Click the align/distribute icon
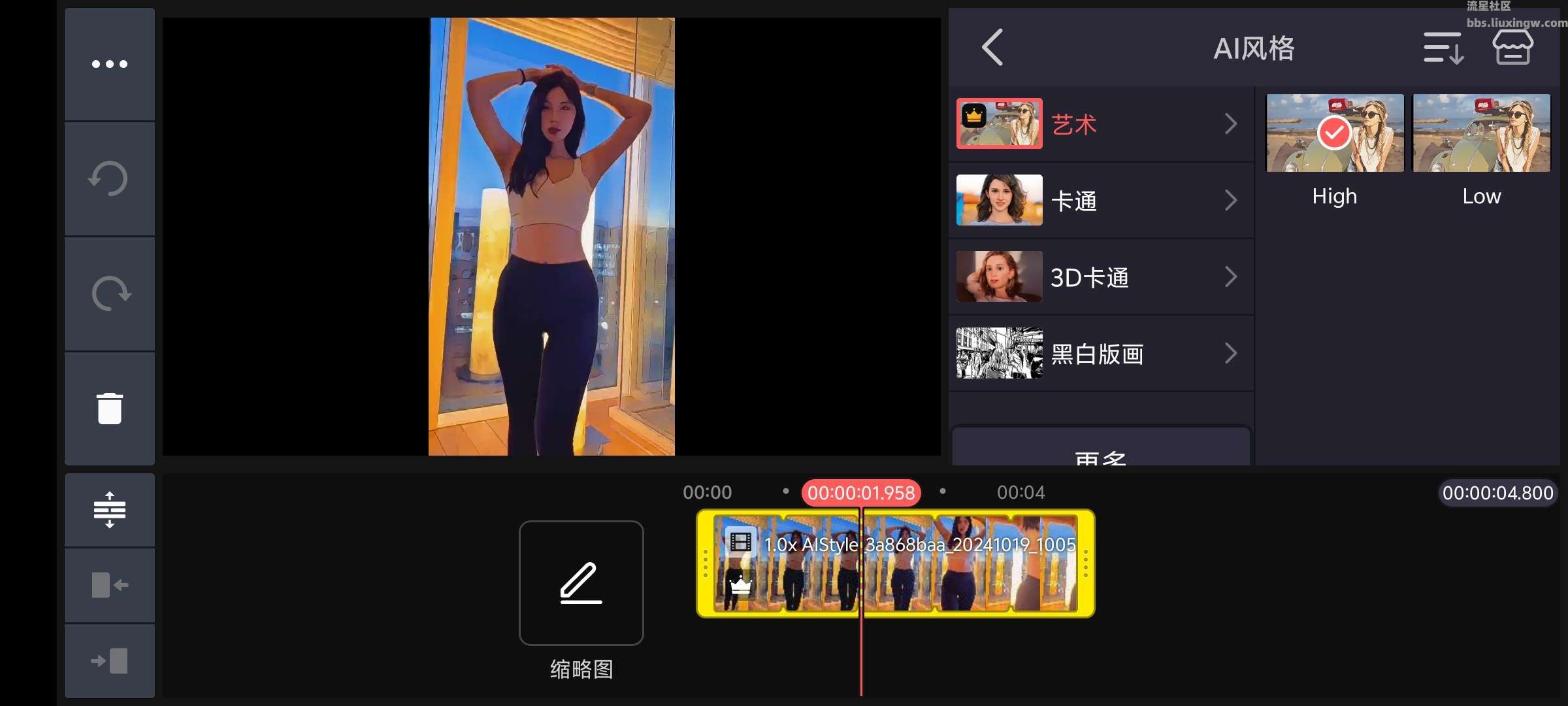 pyautogui.click(x=110, y=510)
